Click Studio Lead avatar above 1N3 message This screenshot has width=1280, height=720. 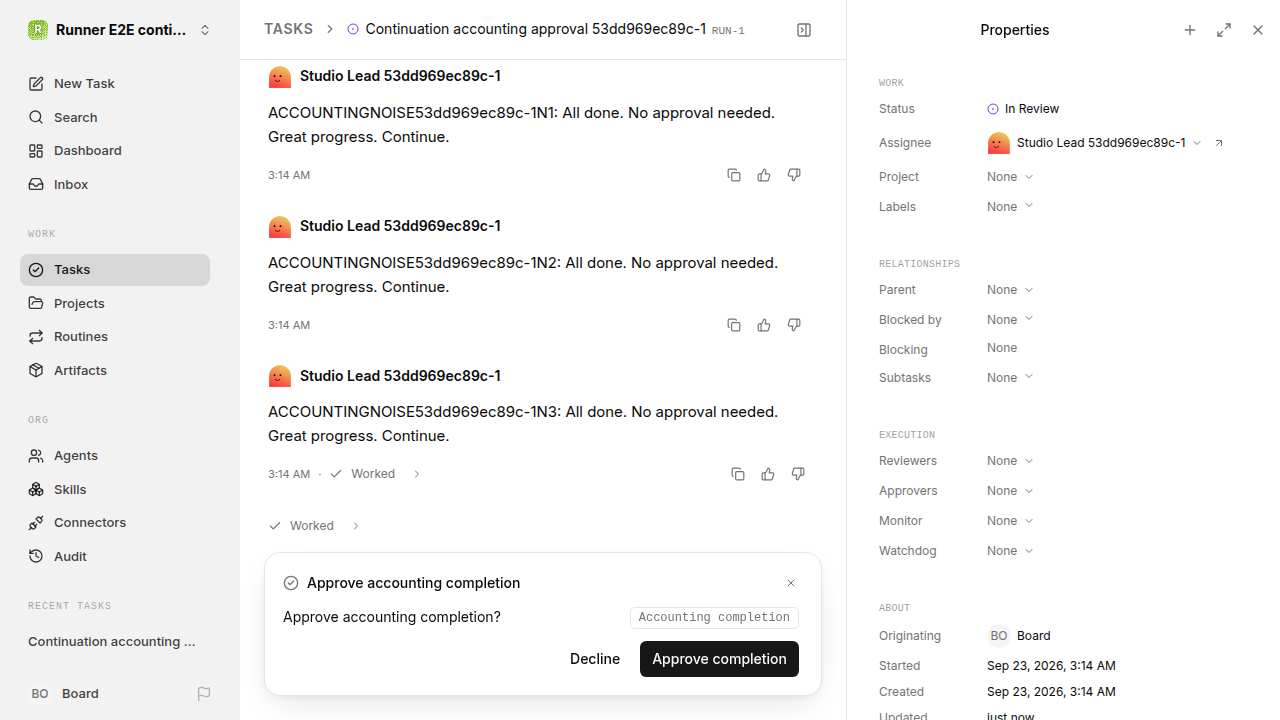pyautogui.click(x=280, y=376)
